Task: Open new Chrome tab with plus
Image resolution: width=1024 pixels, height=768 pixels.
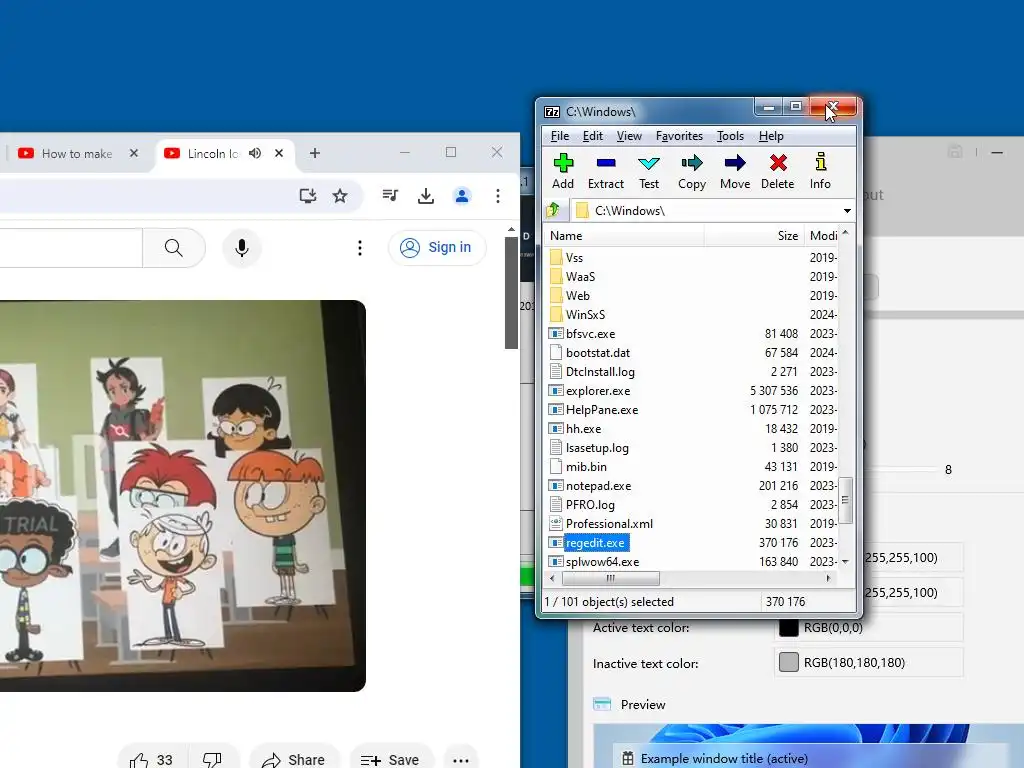Action: pos(315,153)
